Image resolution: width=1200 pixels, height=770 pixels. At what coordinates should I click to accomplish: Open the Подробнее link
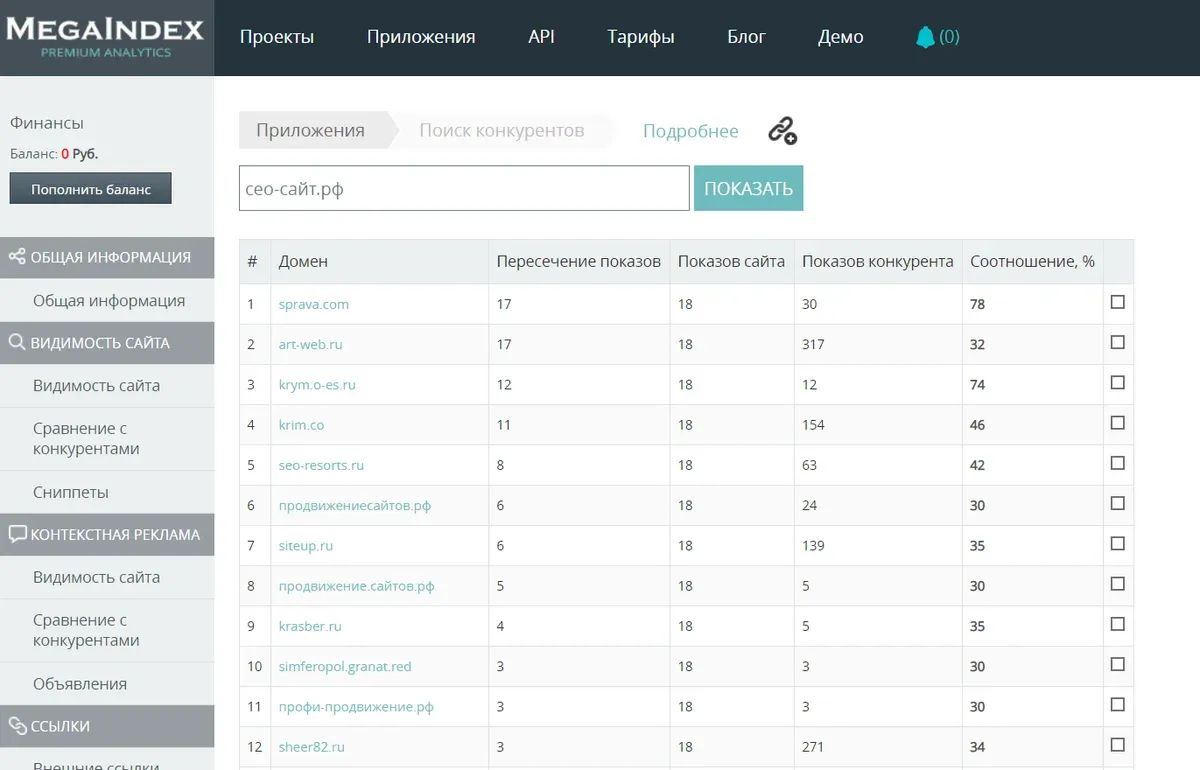point(691,131)
